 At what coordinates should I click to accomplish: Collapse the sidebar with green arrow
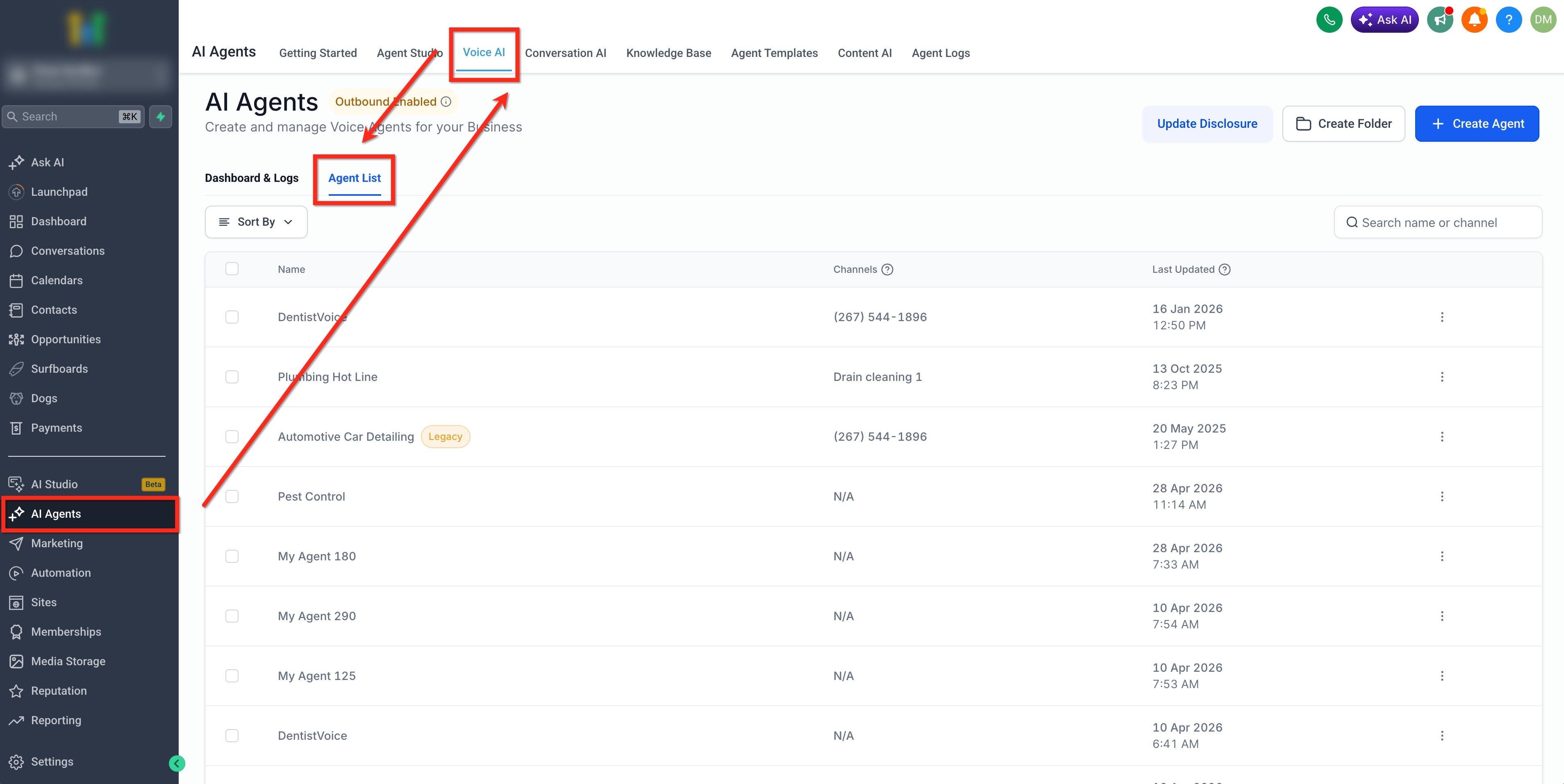click(x=177, y=764)
